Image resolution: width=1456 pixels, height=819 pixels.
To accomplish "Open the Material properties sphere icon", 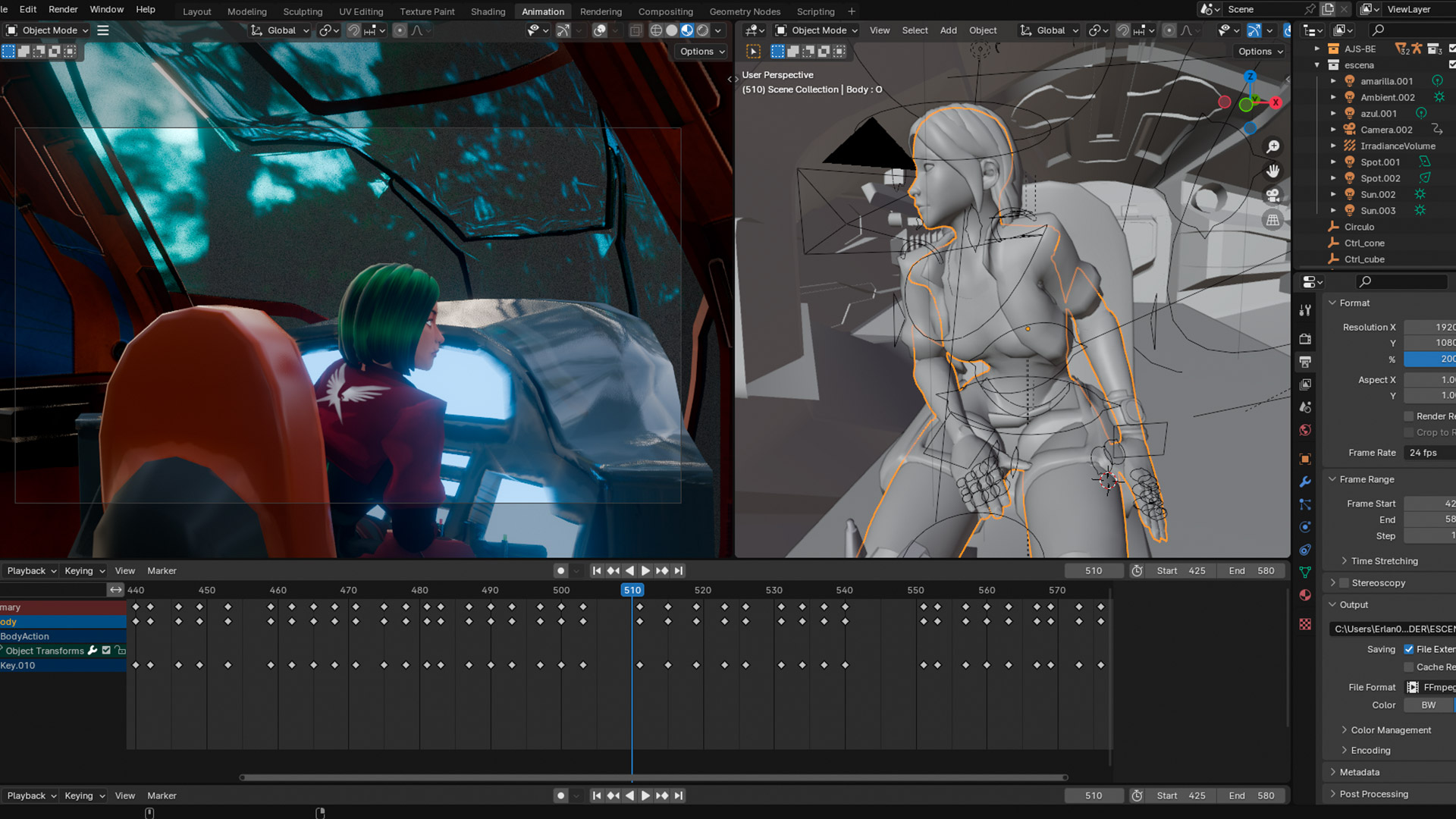I will [x=1305, y=595].
